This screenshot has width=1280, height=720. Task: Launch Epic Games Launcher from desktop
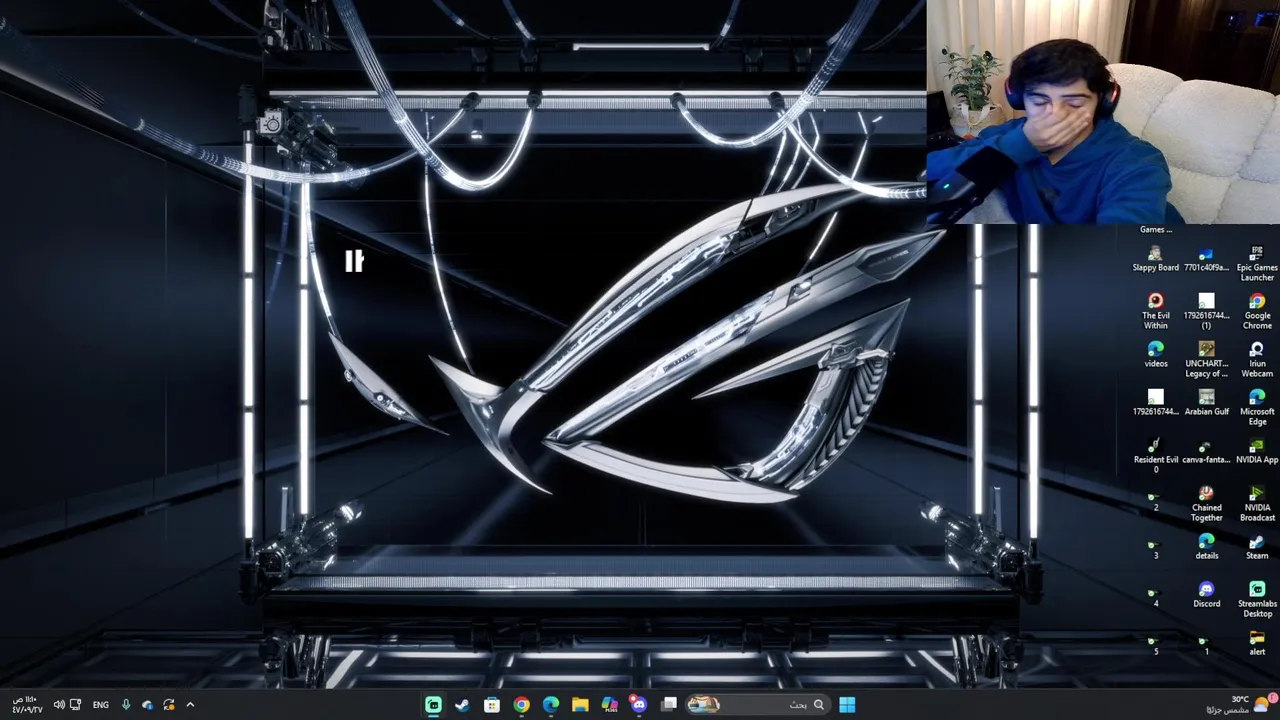[1257, 264]
